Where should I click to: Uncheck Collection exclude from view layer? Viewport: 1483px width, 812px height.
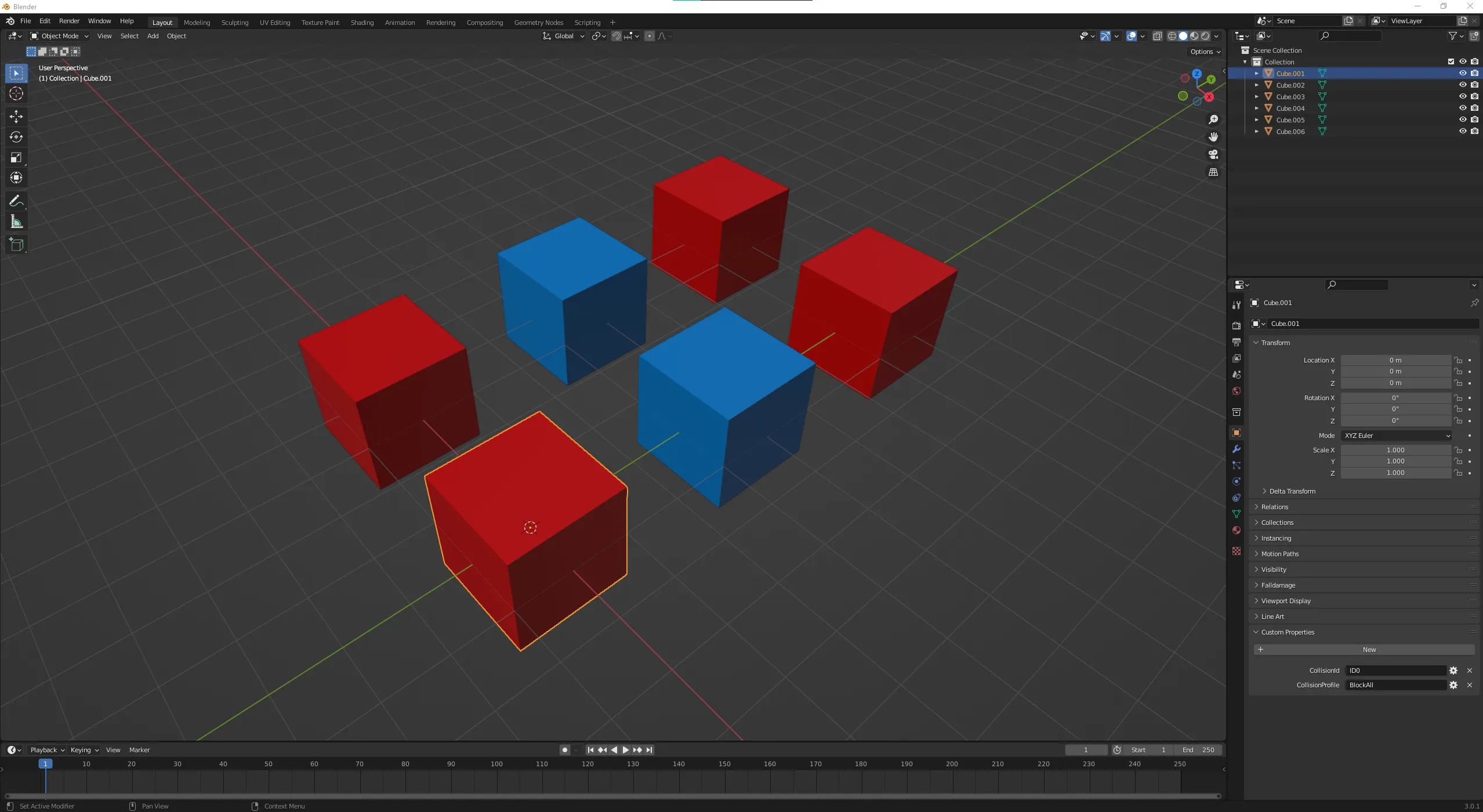(1451, 61)
